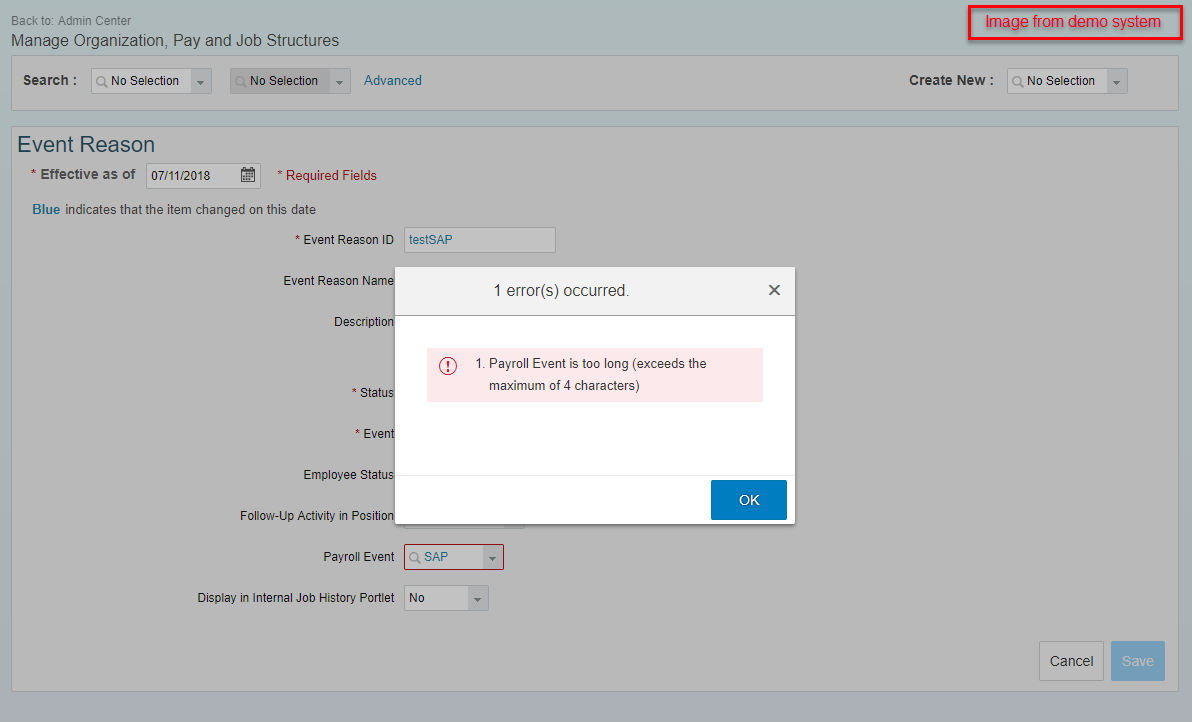Click the Event Reason heading
Image resolution: width=1192 pixels, height=722 pixels.
click(x=86, y=144)
